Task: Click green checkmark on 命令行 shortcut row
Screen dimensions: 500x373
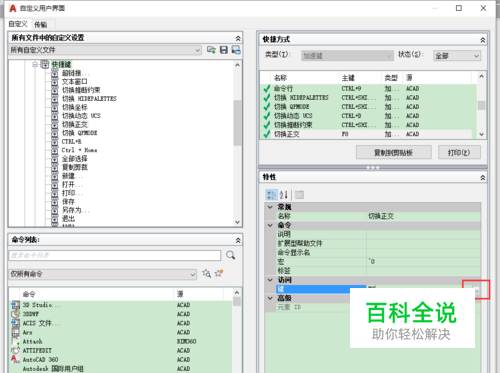Action: [x=266, y=89]
